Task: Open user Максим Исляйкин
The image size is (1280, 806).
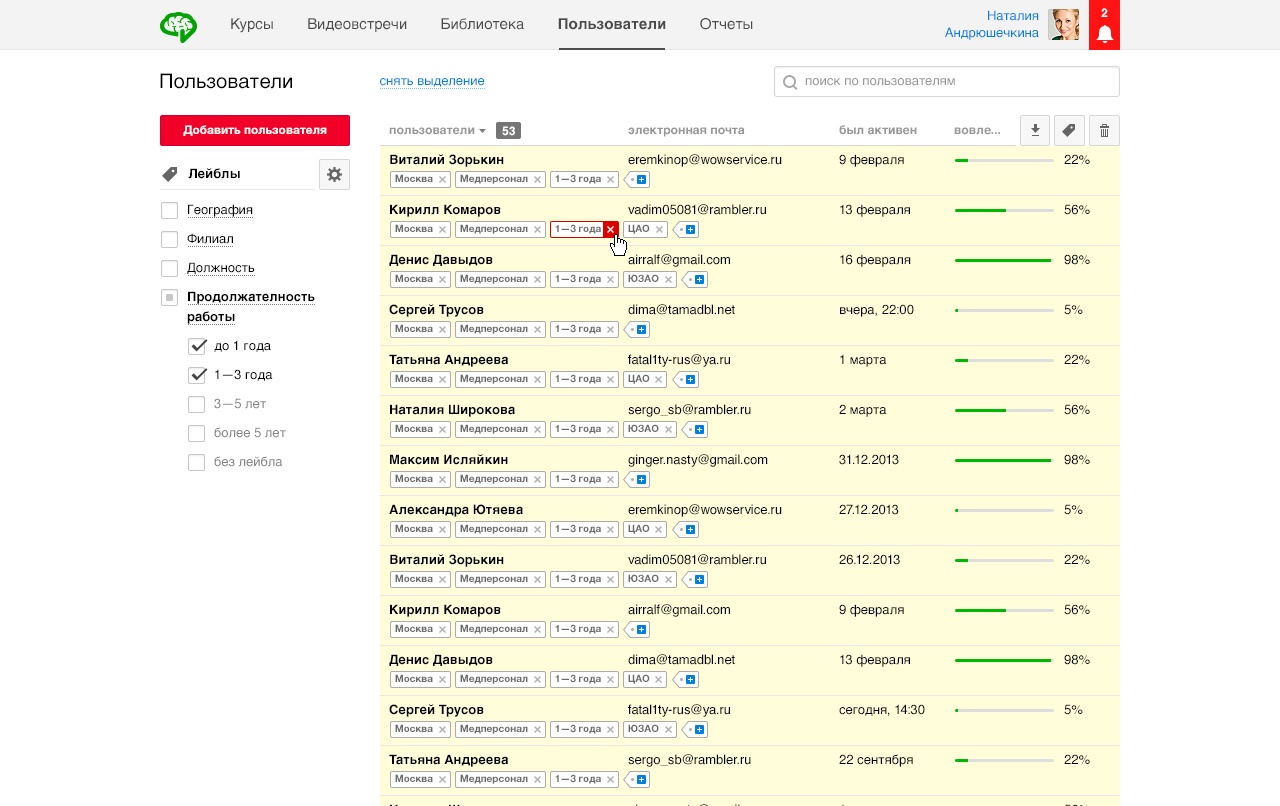Action: [449, 460]
